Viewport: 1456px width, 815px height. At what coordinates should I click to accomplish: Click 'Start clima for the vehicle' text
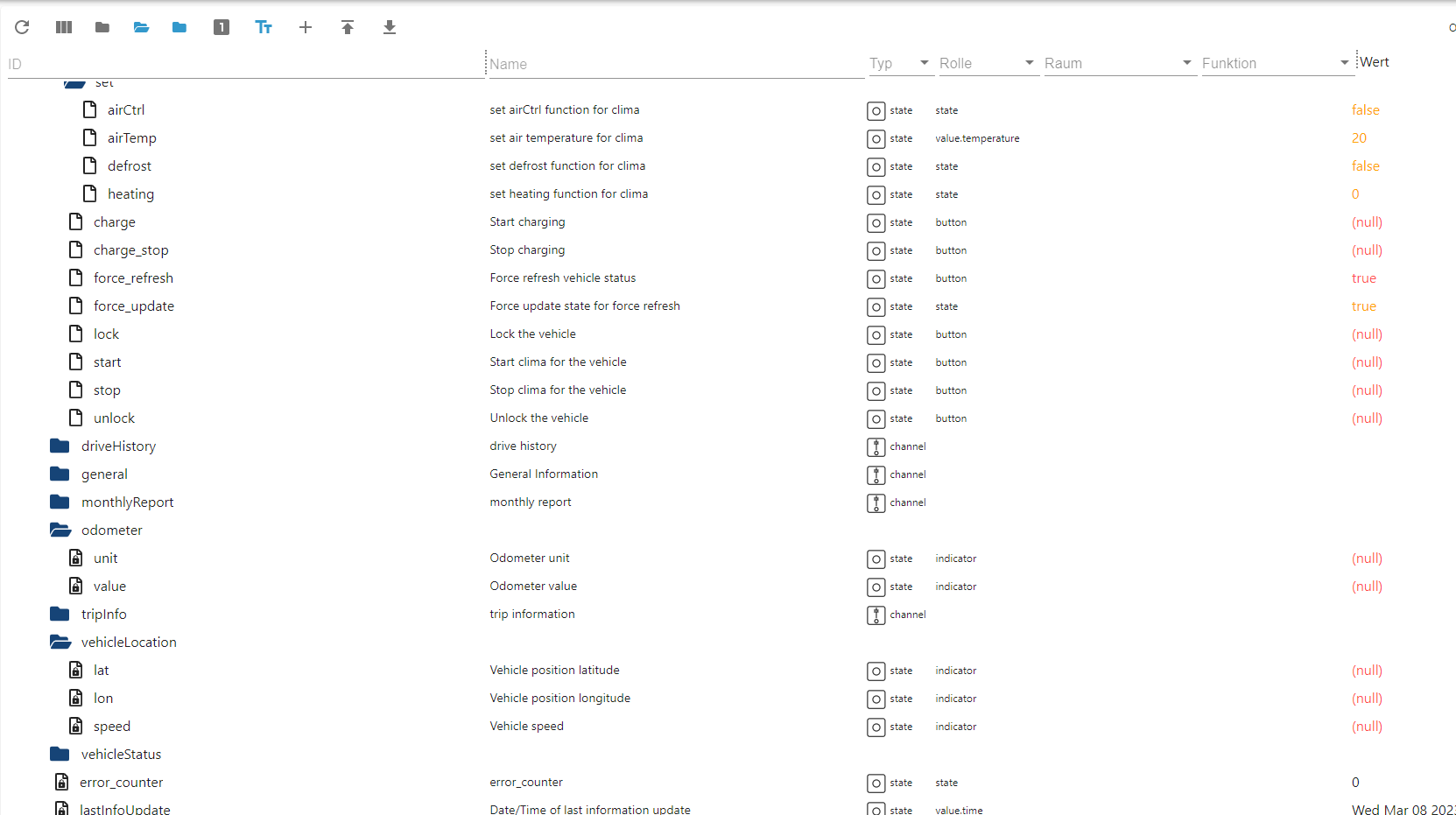click(558, 362)
